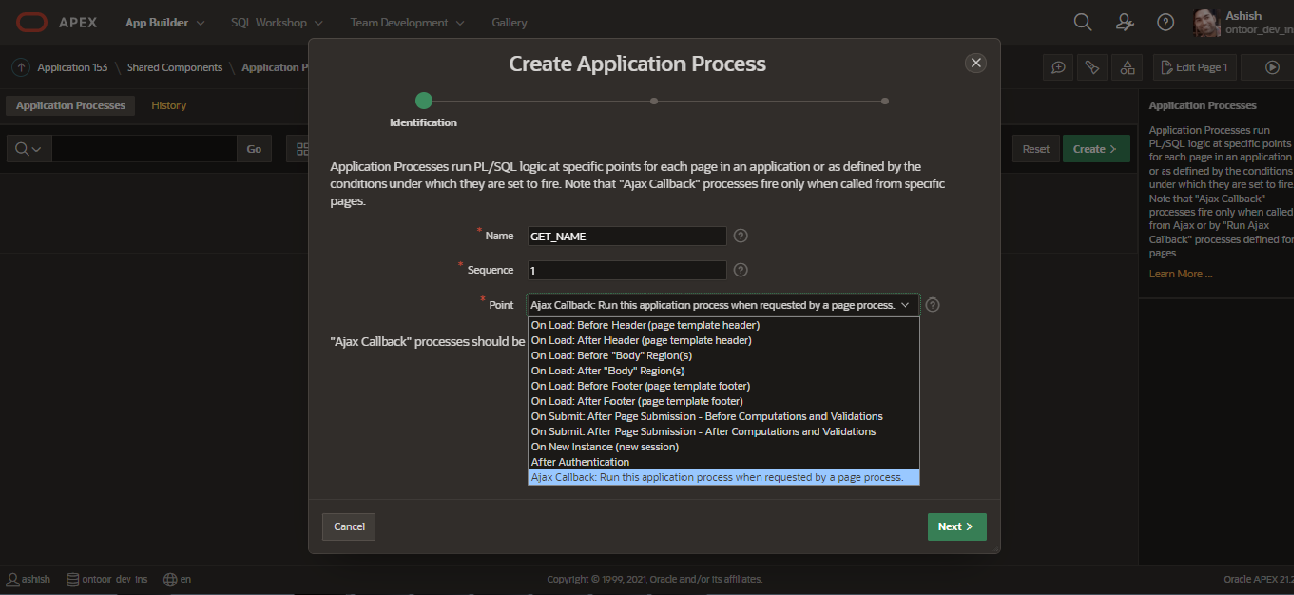Click the Next button in the wizard

[x=956, y=526]
